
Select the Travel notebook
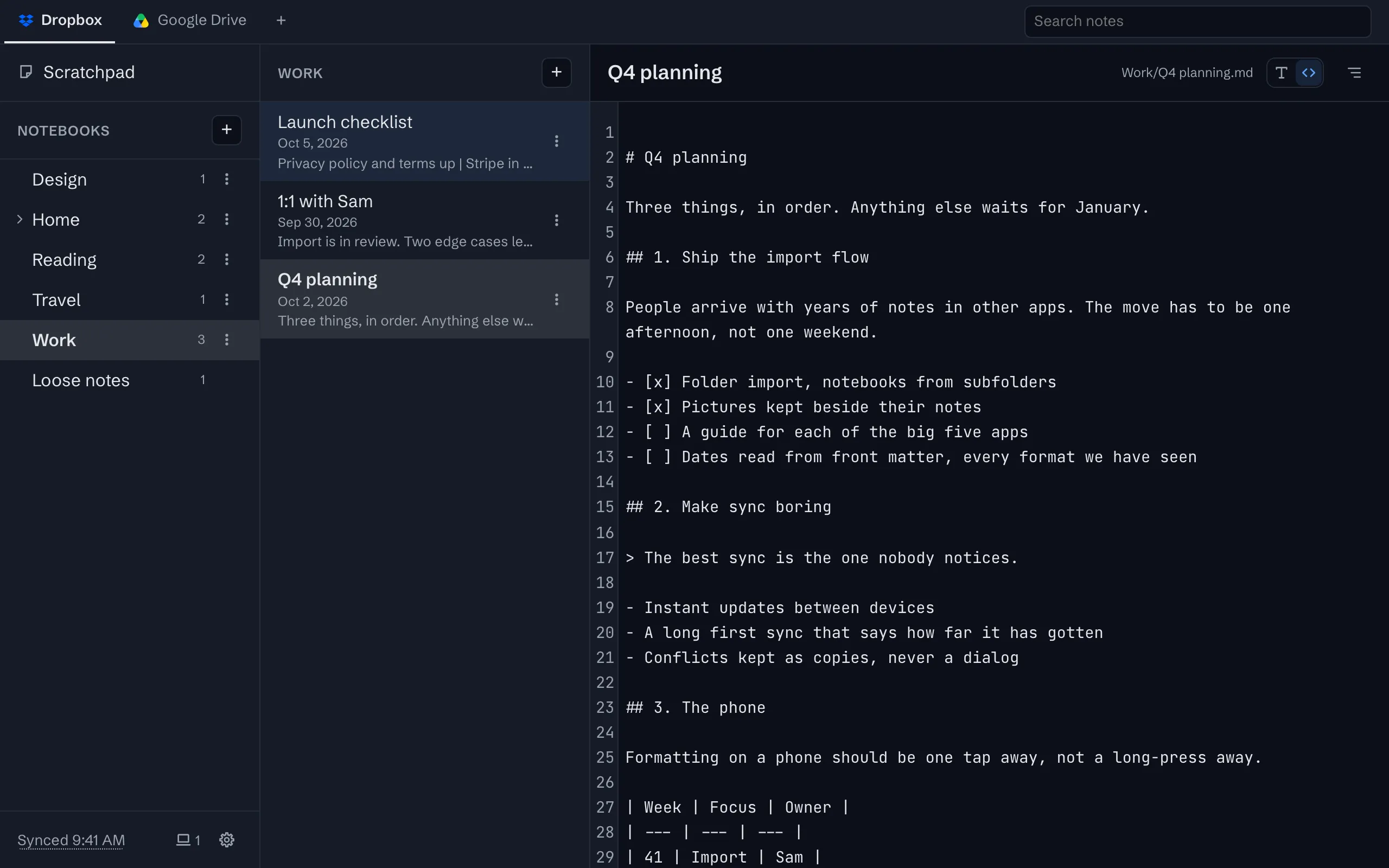tap(130, 299)
